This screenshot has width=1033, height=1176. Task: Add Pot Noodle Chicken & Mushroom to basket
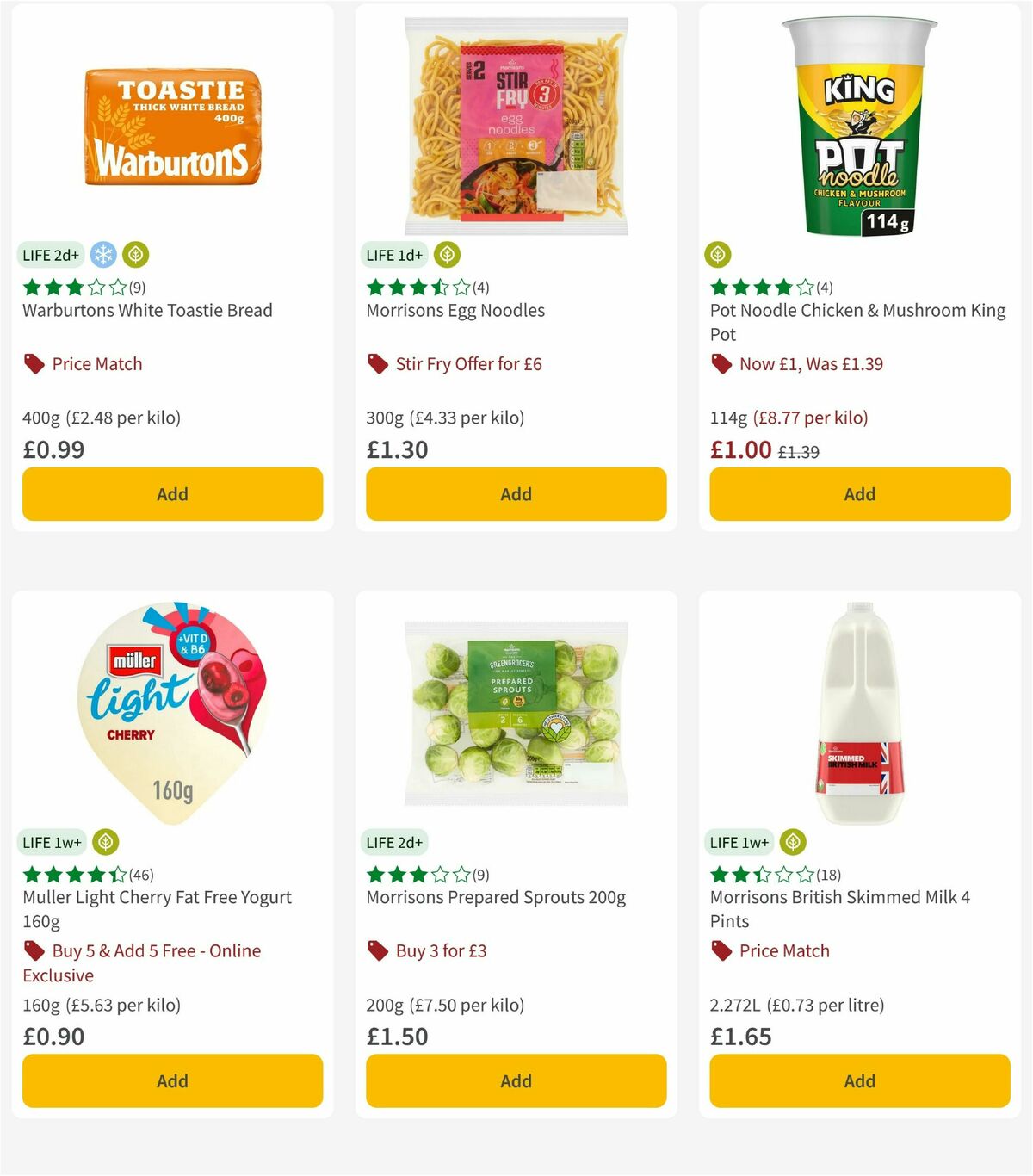point(859,494)
